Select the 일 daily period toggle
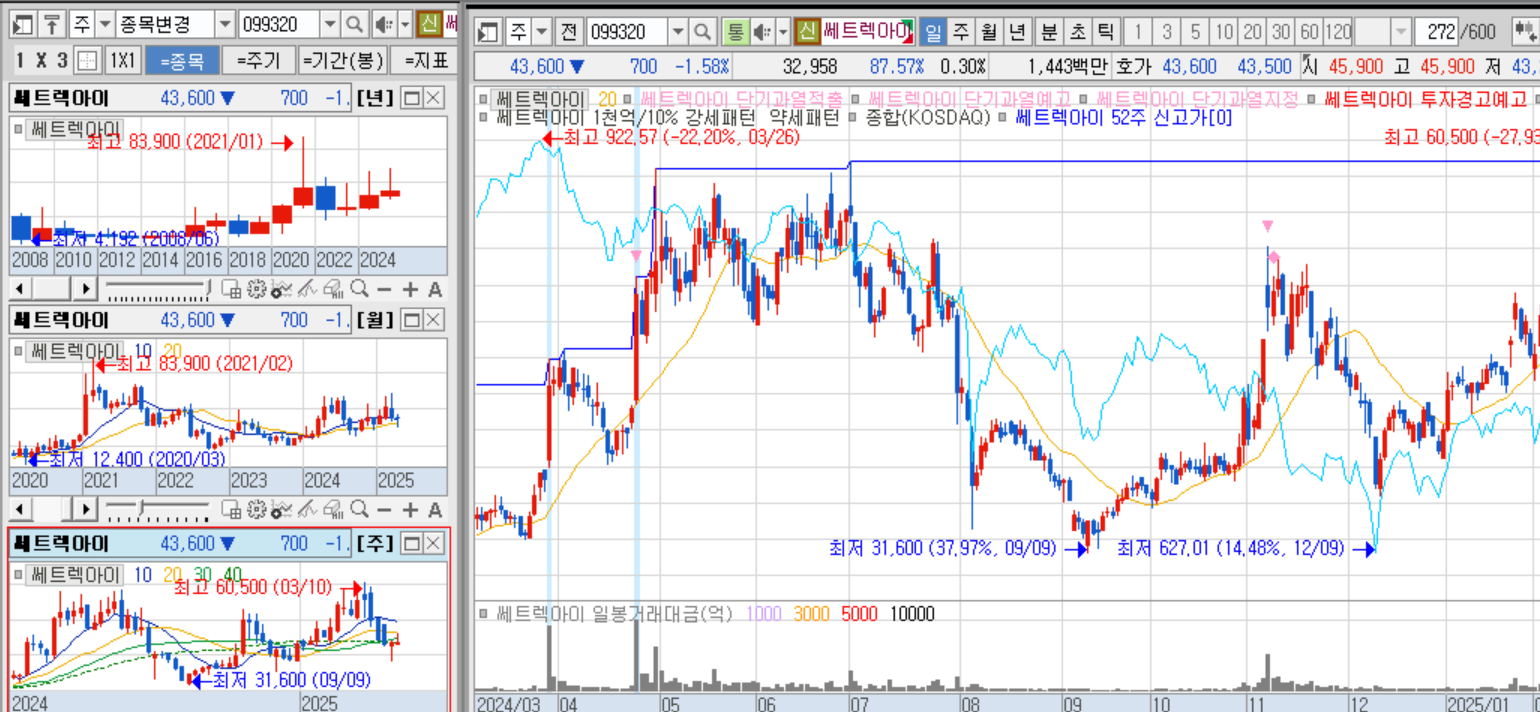This screenshot has width=1540, height=712. (x=932, y=32)
